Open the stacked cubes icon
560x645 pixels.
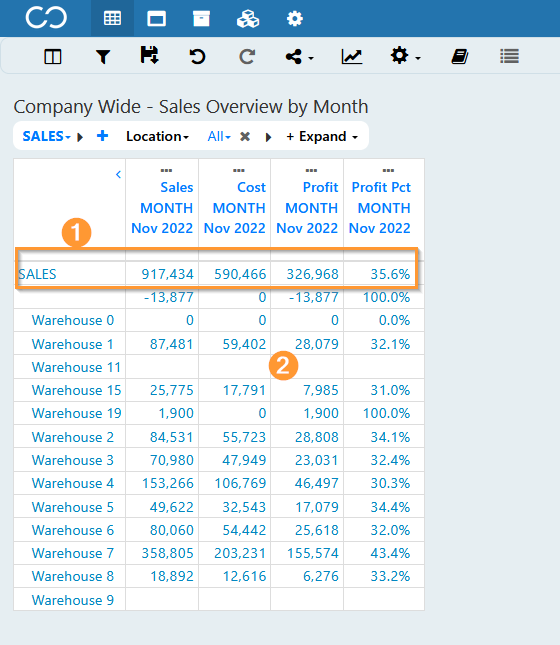click(248, 19)
